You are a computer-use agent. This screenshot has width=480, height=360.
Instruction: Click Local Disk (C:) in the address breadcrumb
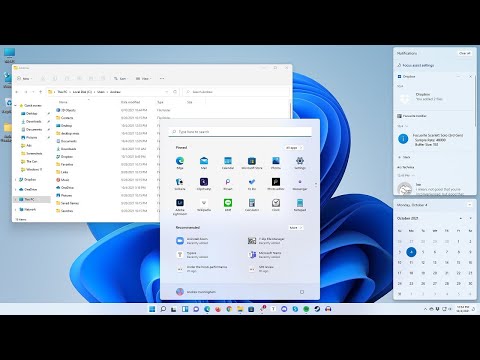[x=82, y=92]
